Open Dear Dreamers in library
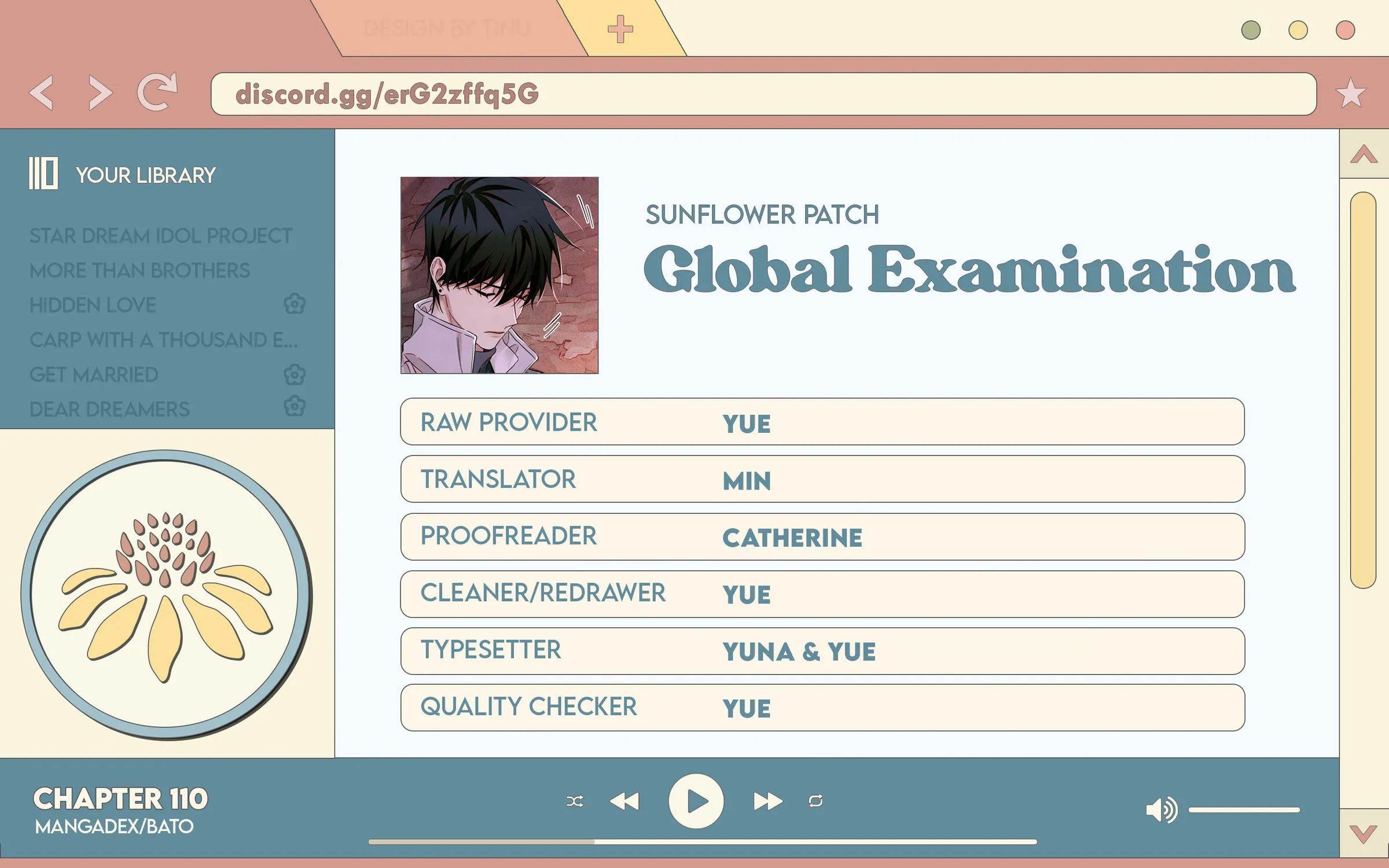The height and width of the screenshot is (868, 1389). coord(109,409)
